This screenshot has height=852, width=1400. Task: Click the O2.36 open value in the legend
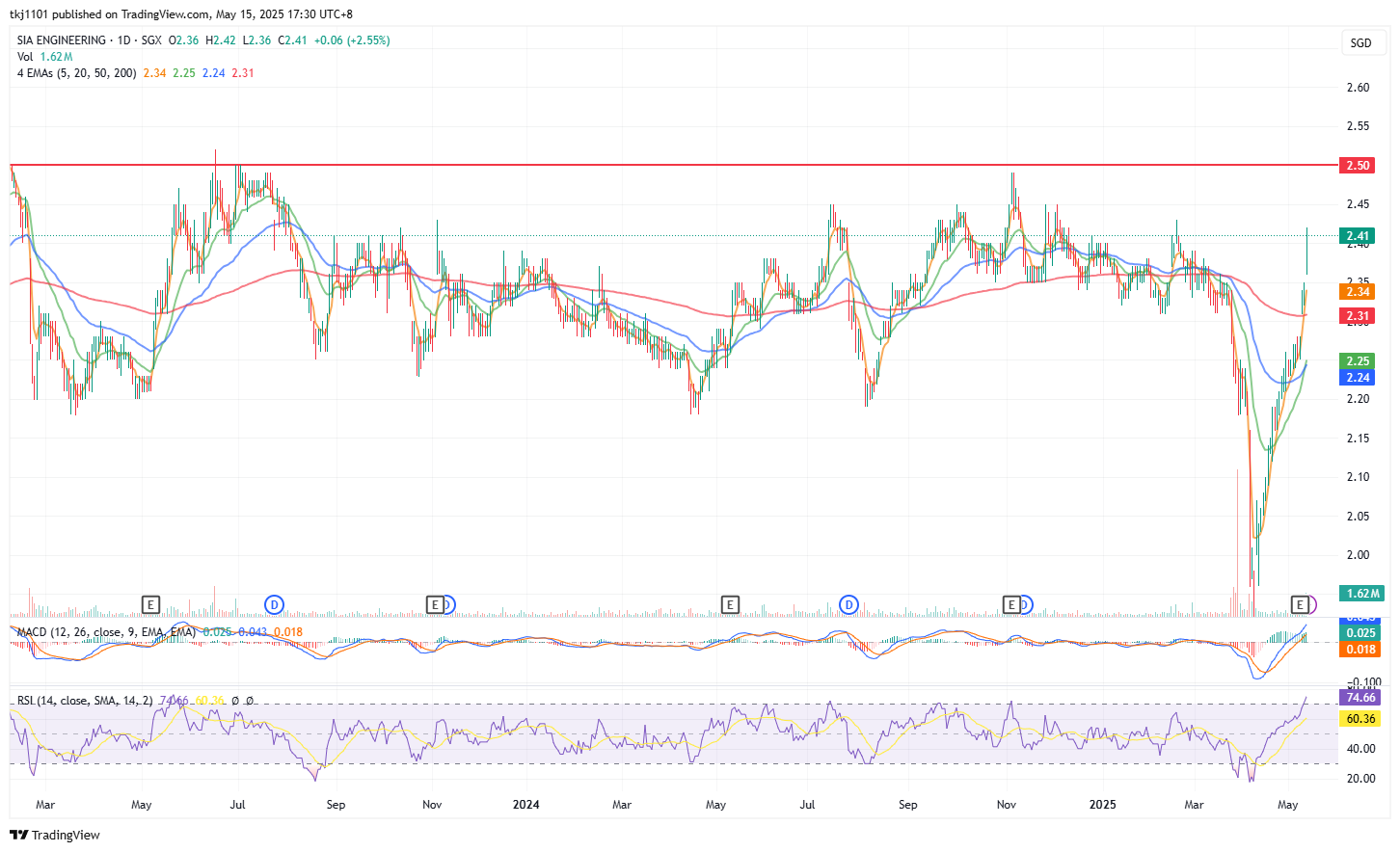point(184,40)
